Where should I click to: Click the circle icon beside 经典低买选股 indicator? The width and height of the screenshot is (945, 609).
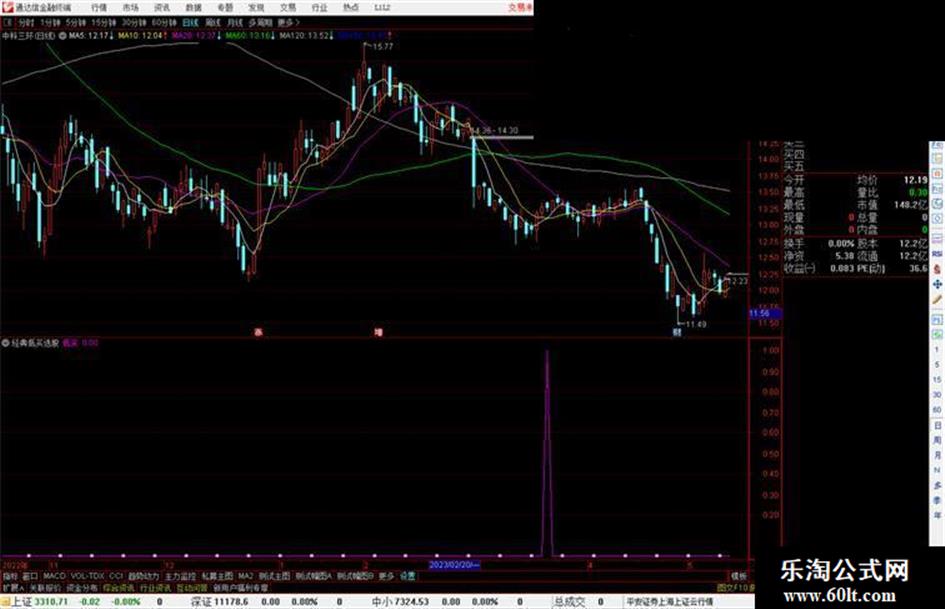point(5,343)
